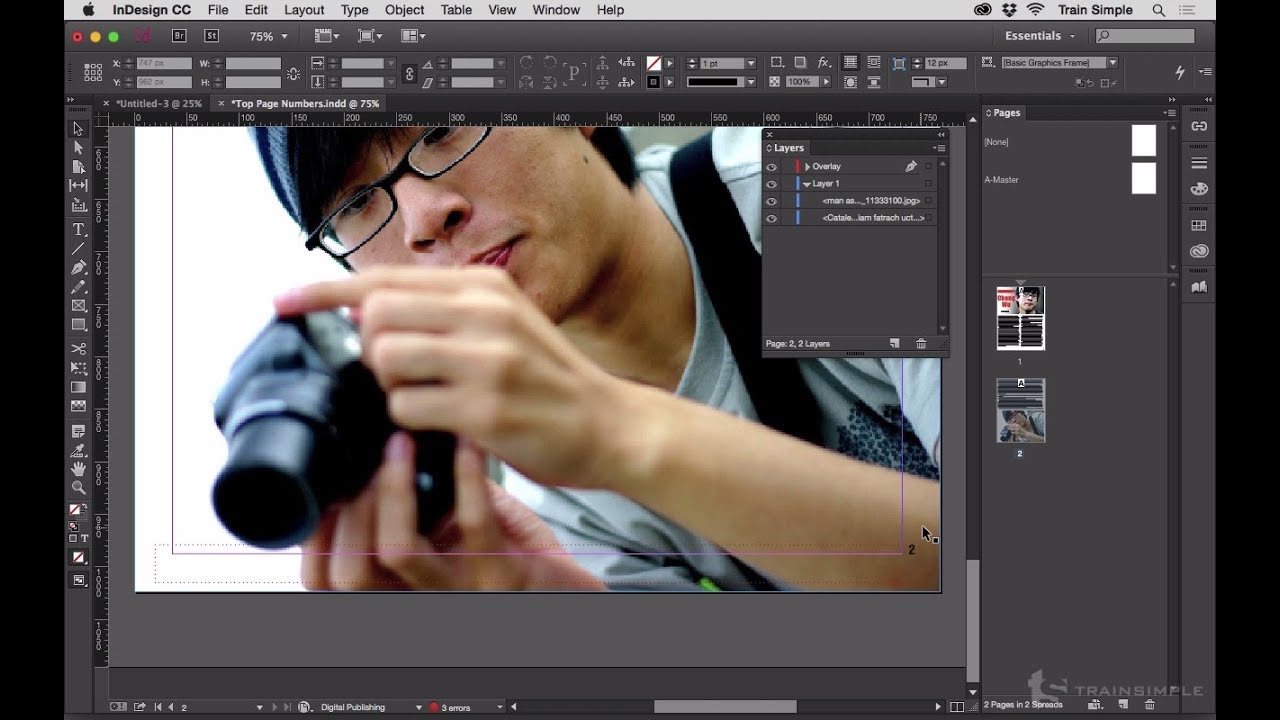Screen dimensions: 1280x720
Task: Choose the Note tool
Action: [78, 431]
